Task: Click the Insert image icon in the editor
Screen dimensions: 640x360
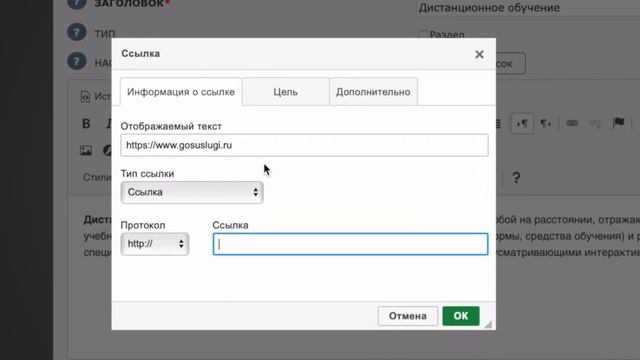Action: (86, 150)
